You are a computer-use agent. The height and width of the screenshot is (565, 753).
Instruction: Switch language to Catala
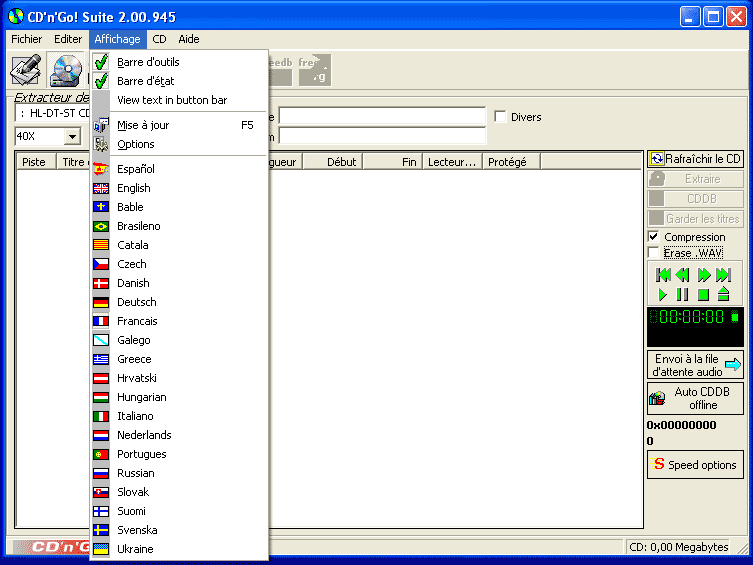click(x=179, y=245)
